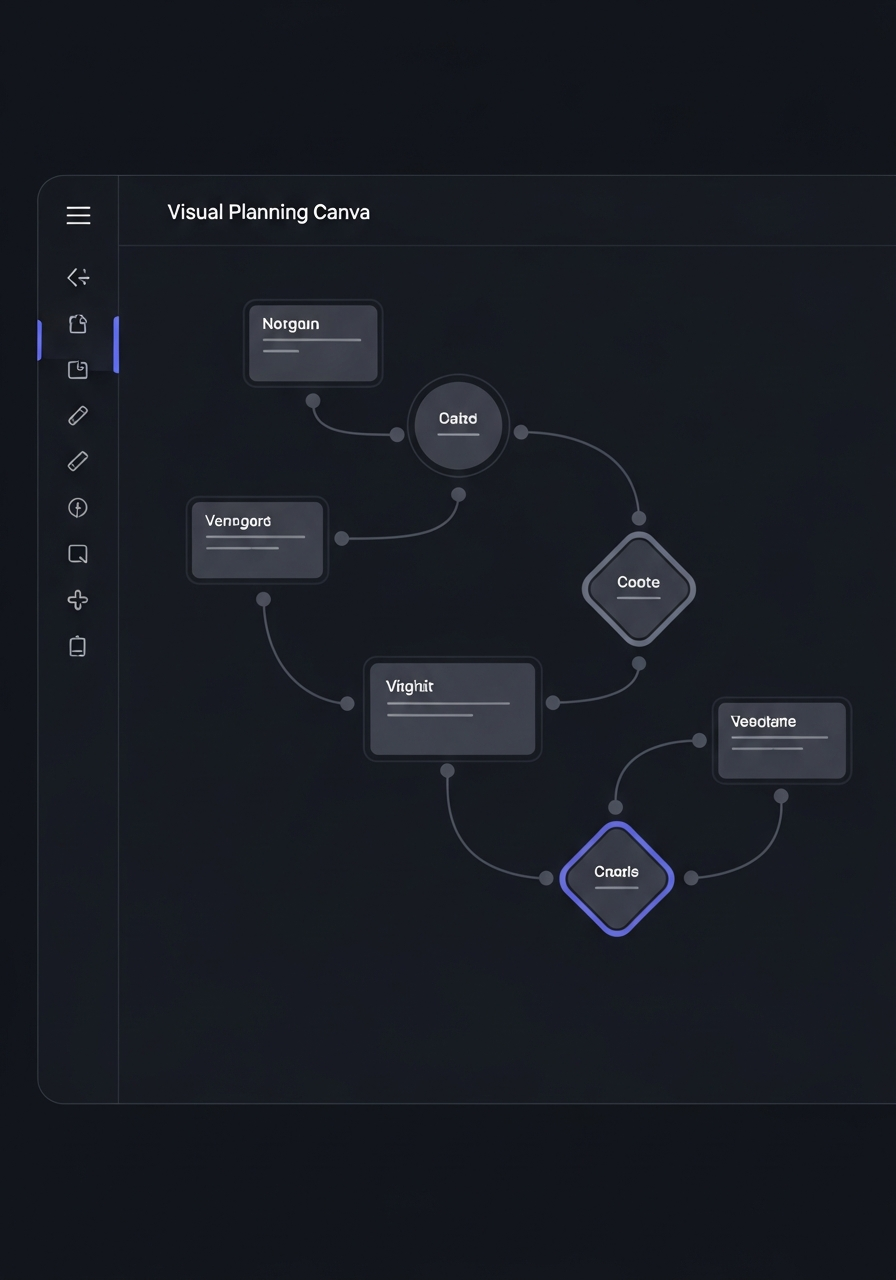Click the top port of Coote diamond
The width and height of the screenshot is (896, 1280).
click(639, 518)
